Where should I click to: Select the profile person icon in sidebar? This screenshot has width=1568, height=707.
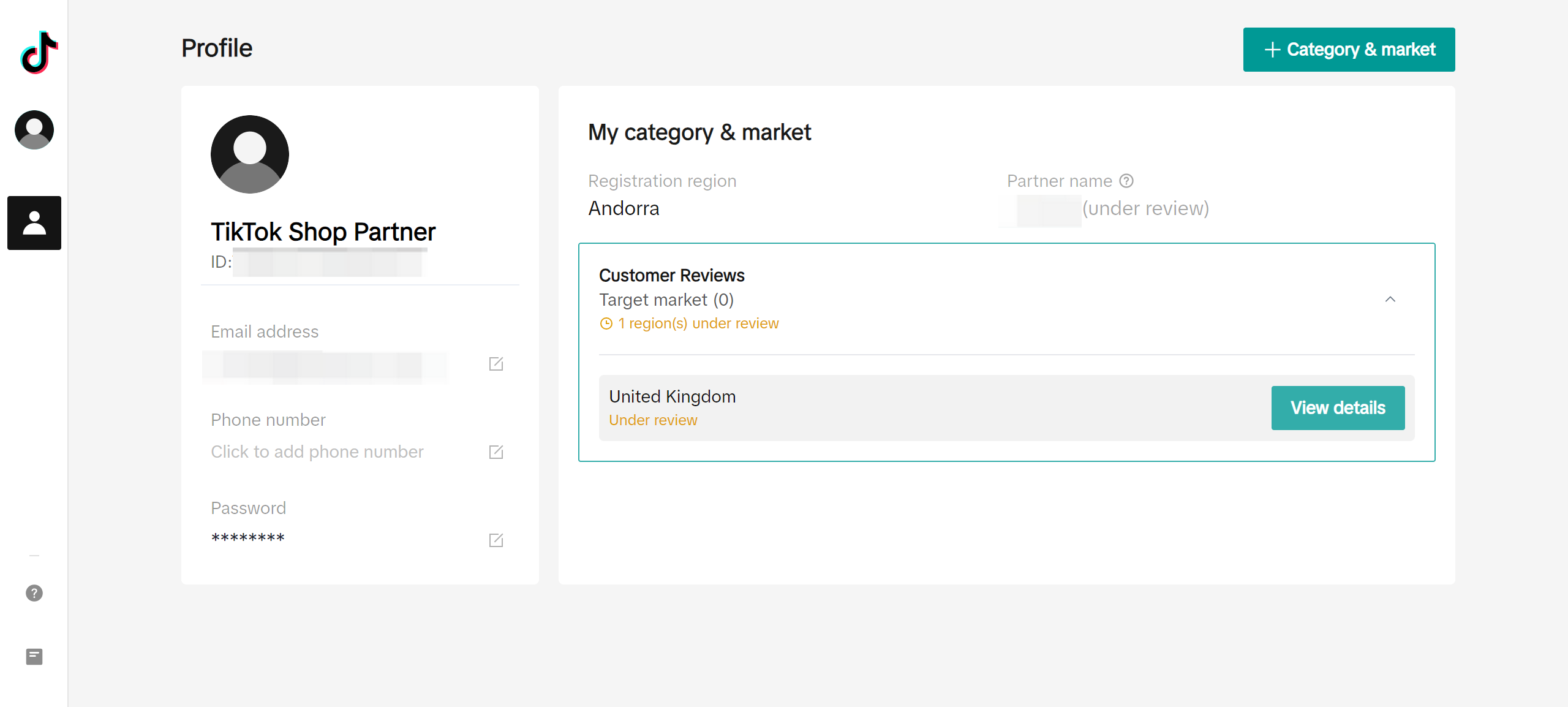(x=34, y=223)
